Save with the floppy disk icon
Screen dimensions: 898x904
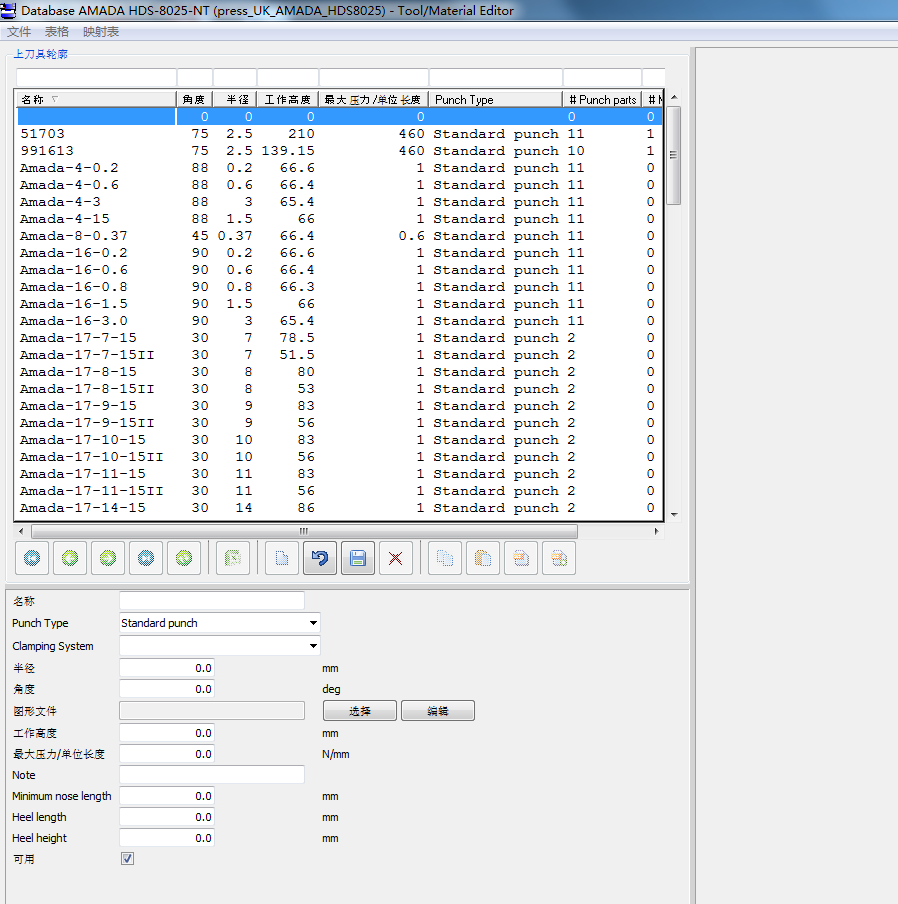tap(358, 558)
